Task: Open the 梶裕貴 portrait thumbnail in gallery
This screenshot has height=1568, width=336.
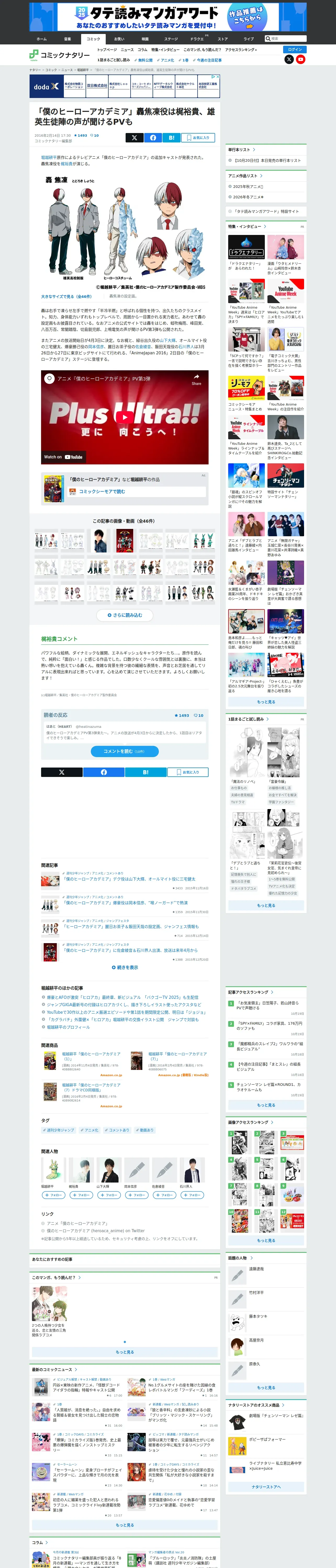Action: (99, 540)
